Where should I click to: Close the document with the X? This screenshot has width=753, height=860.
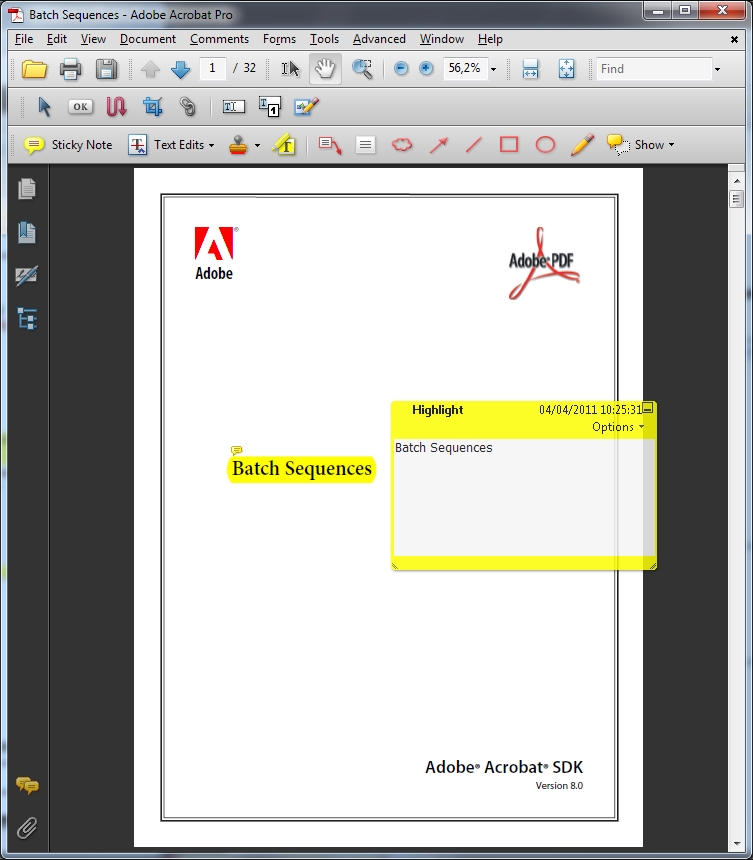coord(734,39)
